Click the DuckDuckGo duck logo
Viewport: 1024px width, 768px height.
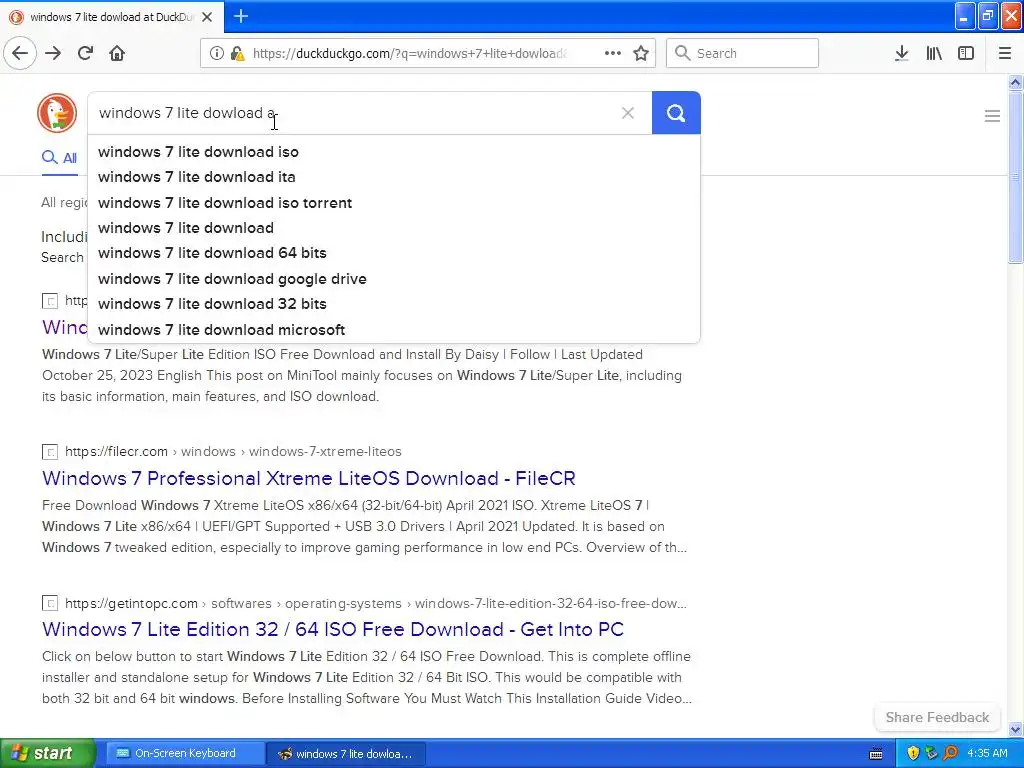(57, 113)
